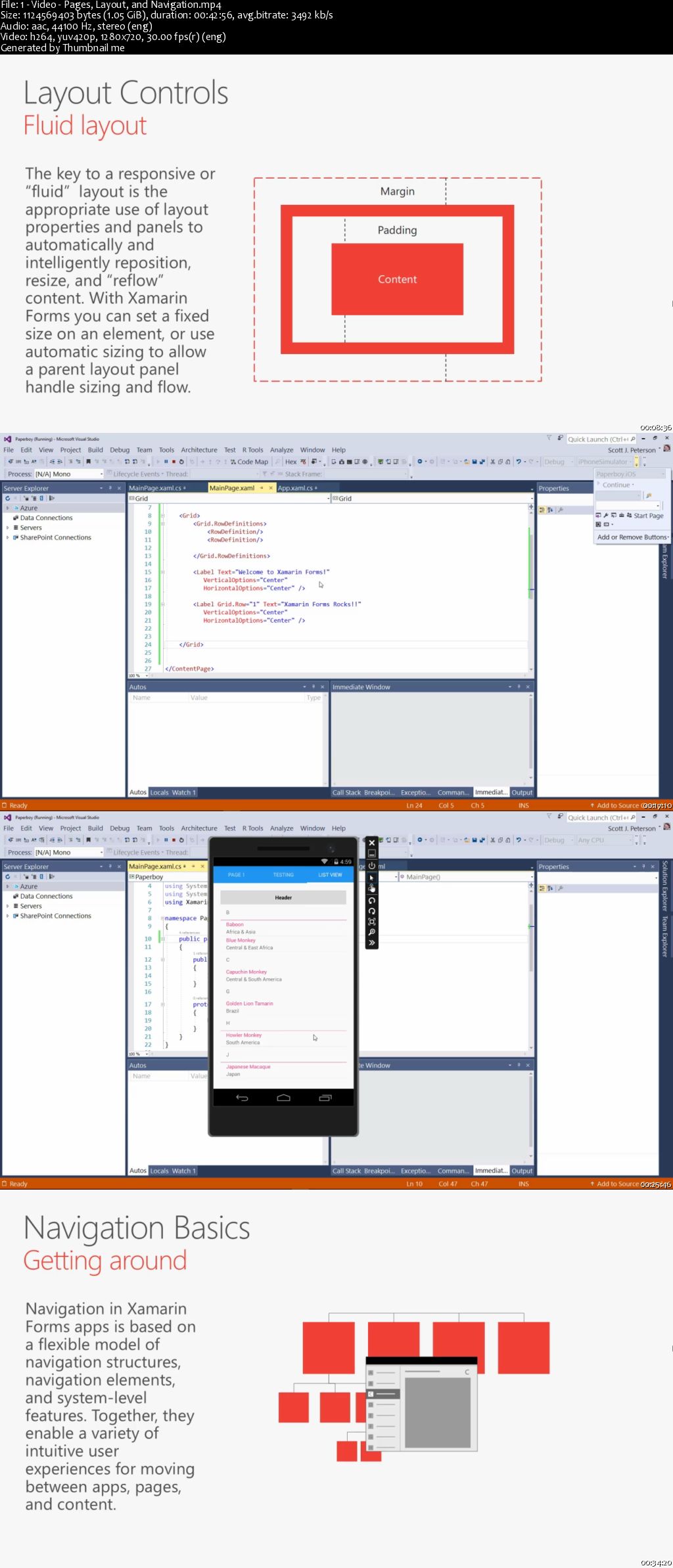Select LIST VIEW tab in emulator app
Screen dimensions: 673x1568
click(x=330, y=875)
